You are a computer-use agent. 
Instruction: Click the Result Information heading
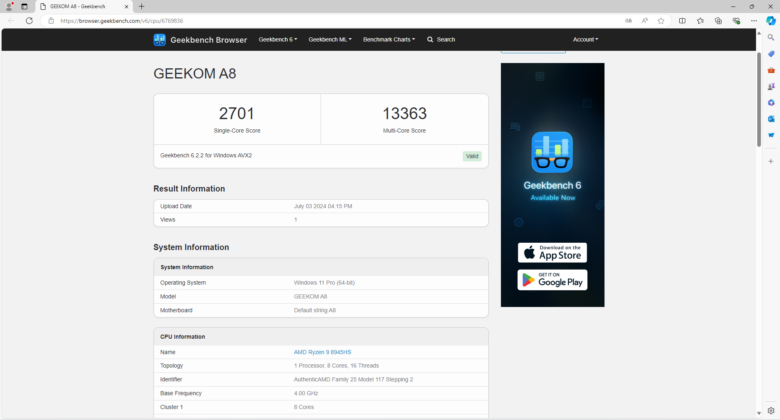(189, 189)
